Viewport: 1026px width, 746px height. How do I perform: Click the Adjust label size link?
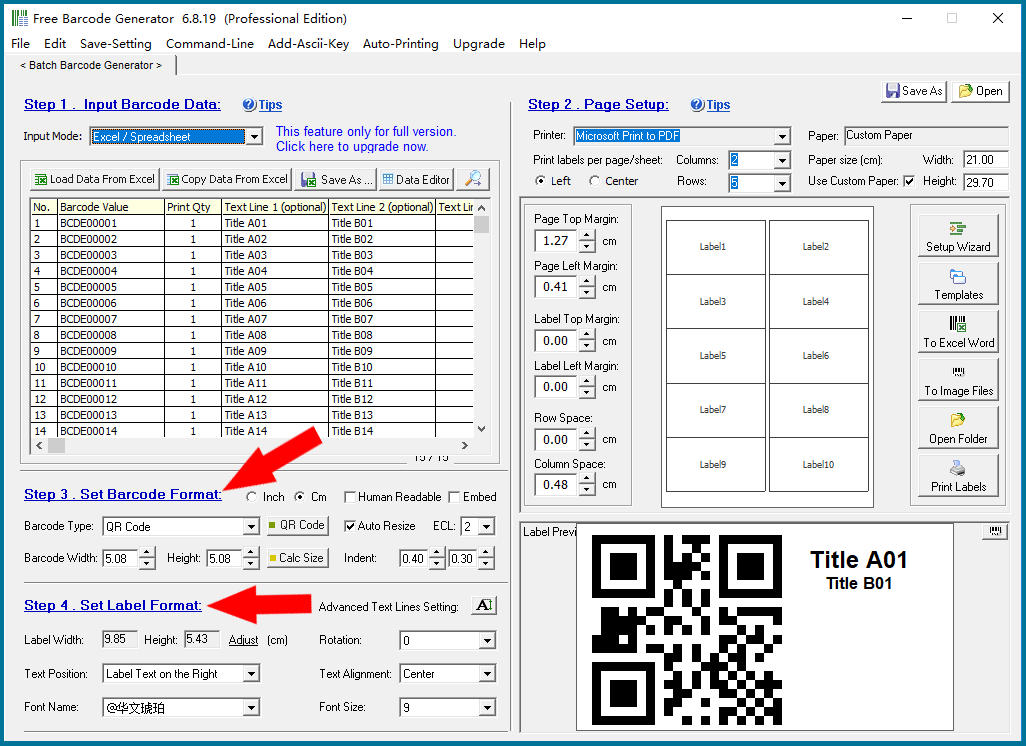(x=243, y=640)
